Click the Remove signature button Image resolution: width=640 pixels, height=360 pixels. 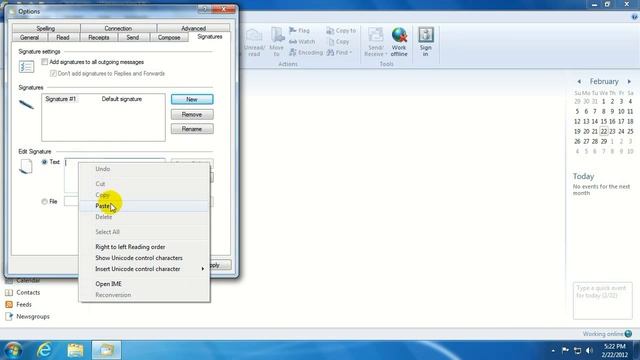[192, 115]
